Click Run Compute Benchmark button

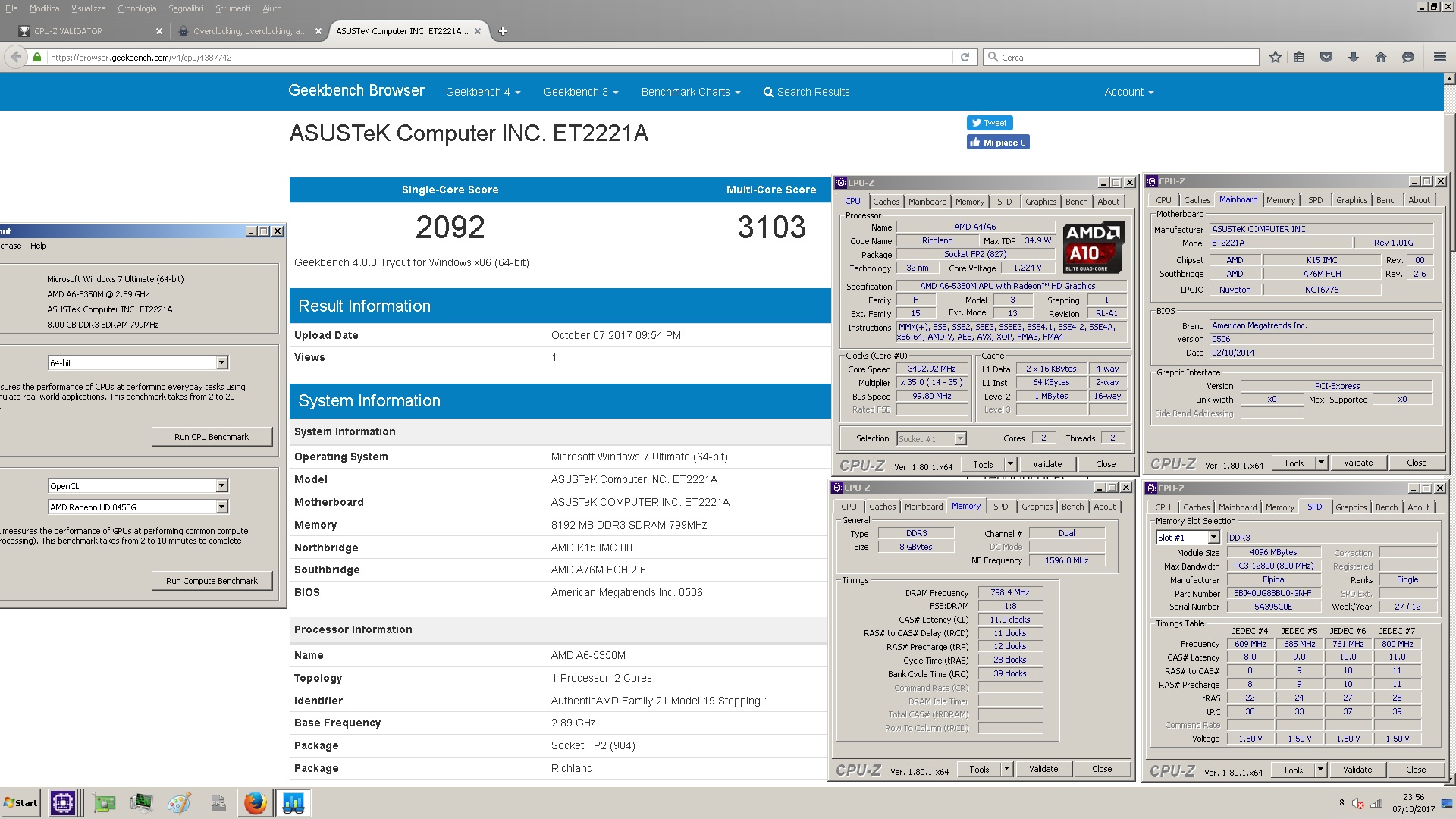pos(212,581)
